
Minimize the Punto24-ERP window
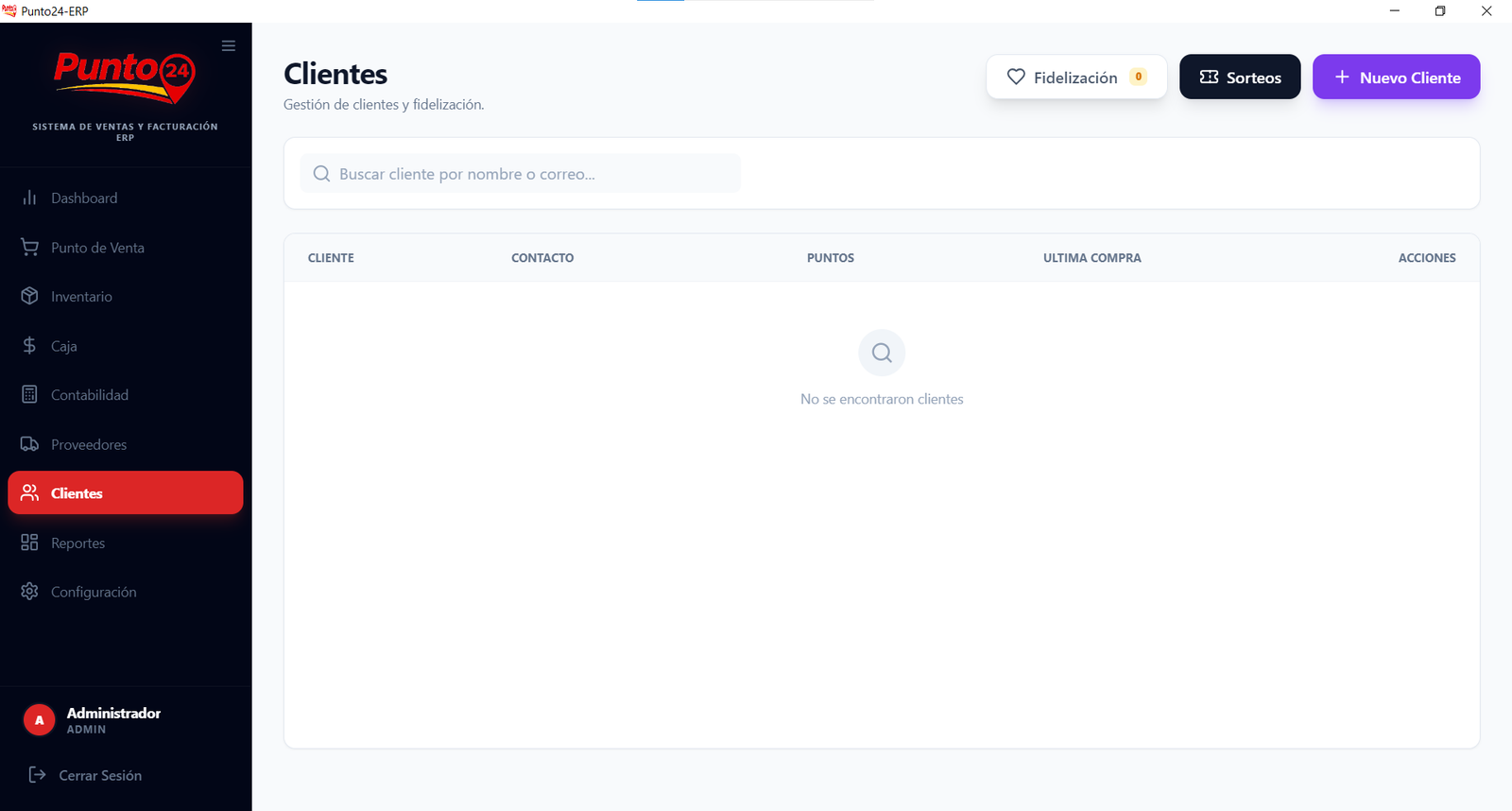1395,10
